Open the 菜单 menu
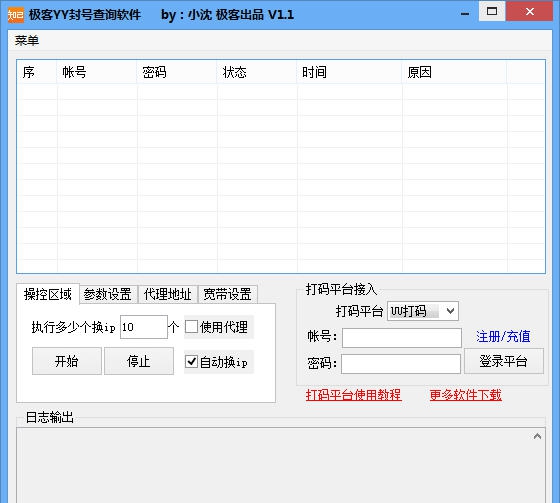The height and width of the screenshot is (503, 560). (x=27, y=40)
